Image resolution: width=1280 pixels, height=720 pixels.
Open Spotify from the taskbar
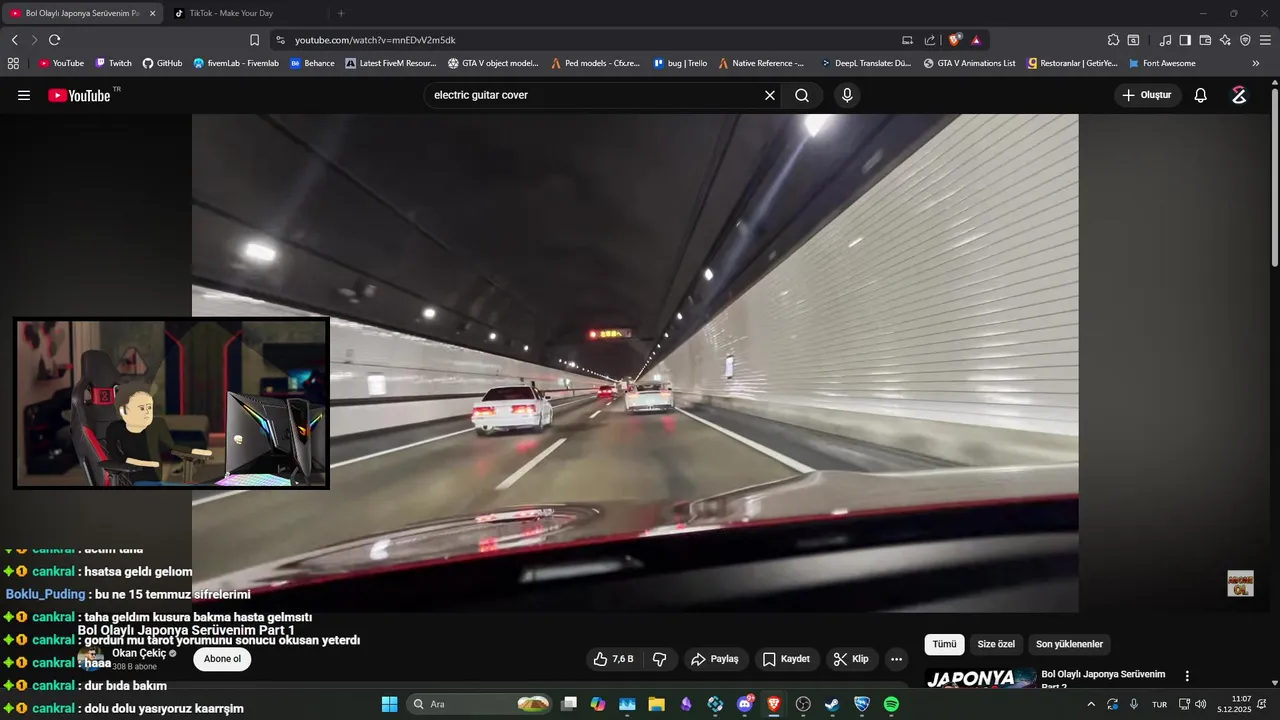click(891, 704)
